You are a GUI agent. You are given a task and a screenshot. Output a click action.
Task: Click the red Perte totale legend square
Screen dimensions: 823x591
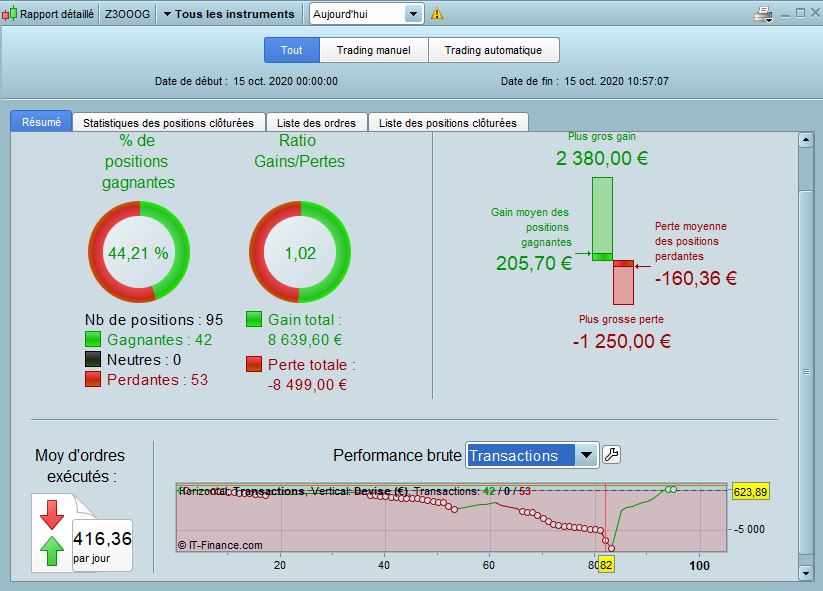[x=254, y=364]
